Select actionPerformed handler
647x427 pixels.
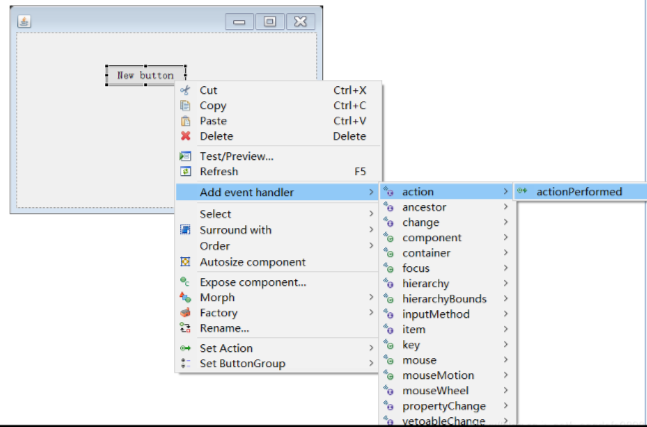coord(579,191)
